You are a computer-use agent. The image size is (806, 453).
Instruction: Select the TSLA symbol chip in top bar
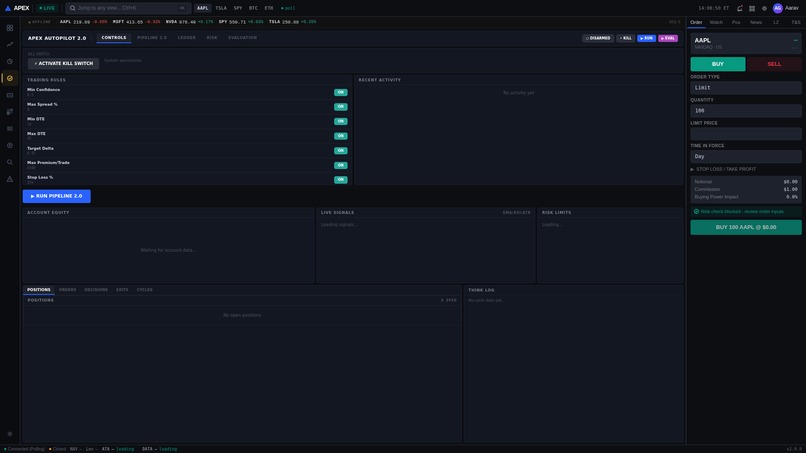coord(221,8)
